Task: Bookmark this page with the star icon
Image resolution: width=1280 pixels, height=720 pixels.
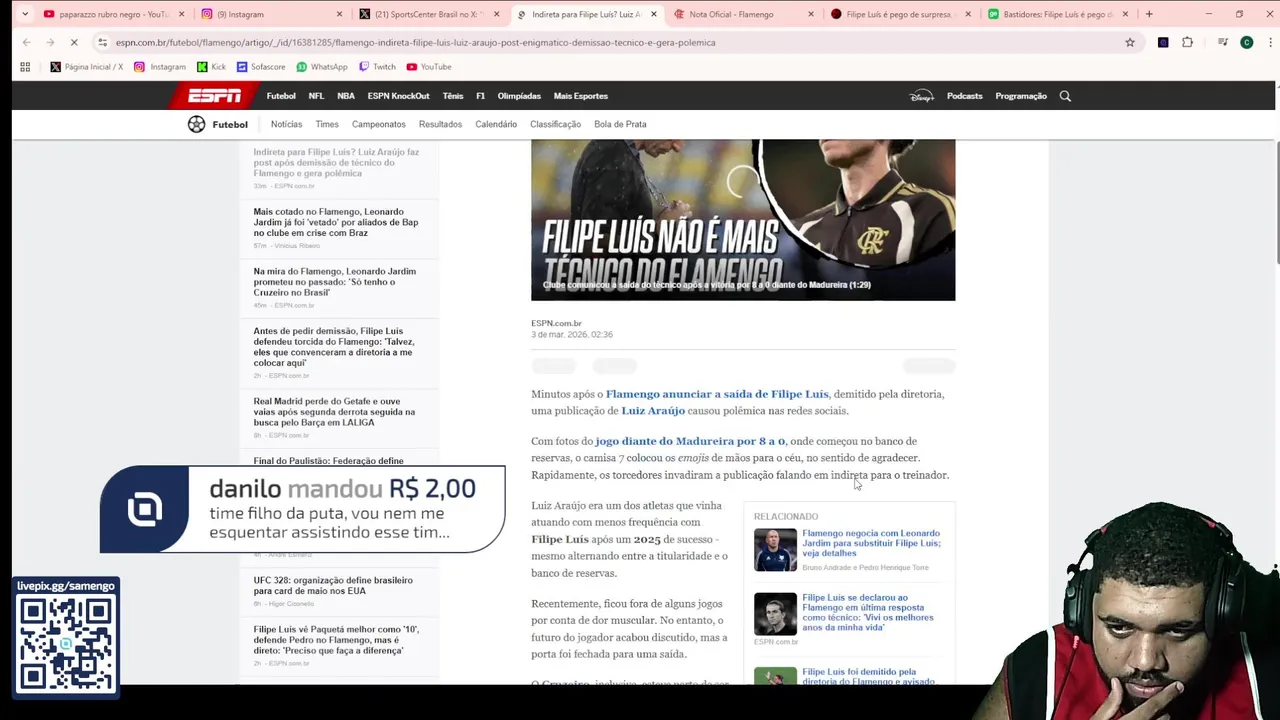Action: coord(1130,42)
